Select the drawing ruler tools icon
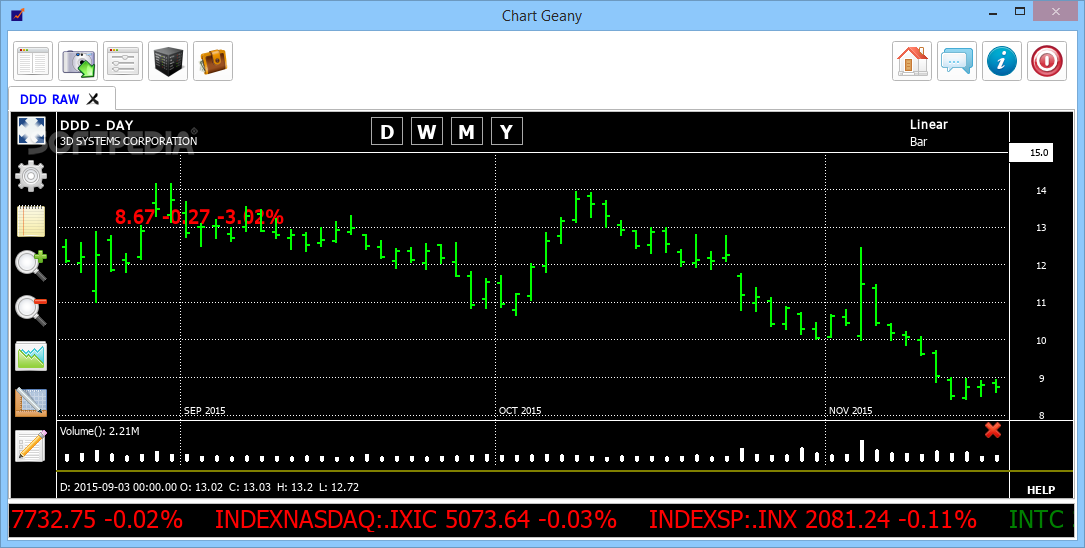 pyautogui.click(x=31, y=401)
